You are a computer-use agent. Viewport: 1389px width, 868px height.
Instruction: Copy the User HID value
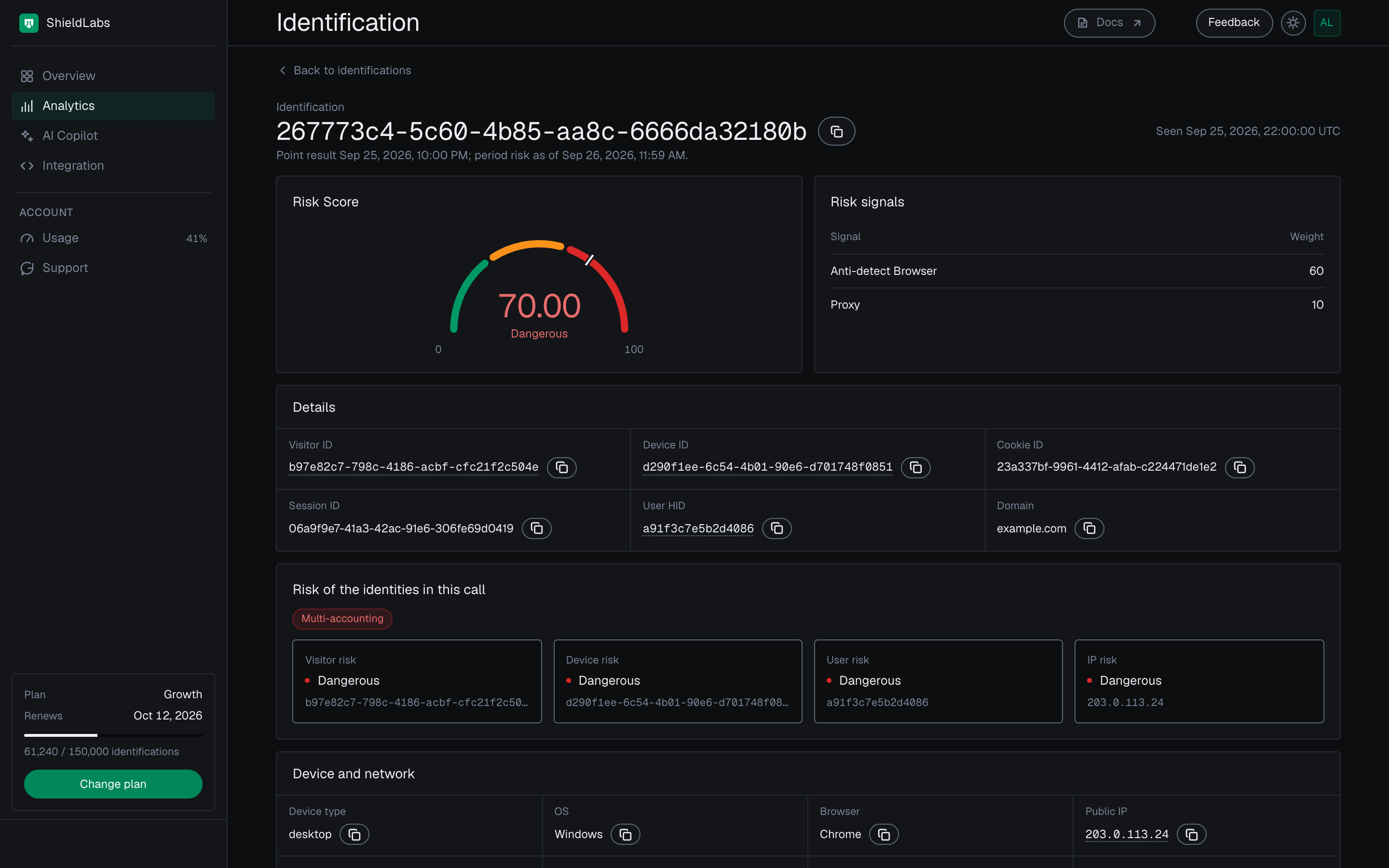(x=776, y=528)
